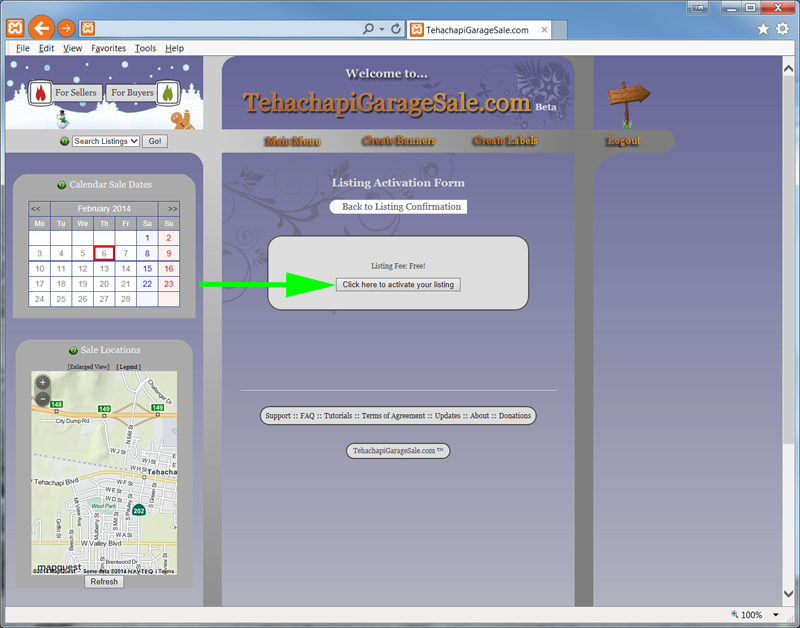Go to previous month in calendar
Image resolution: width=800 pixels, height=628 pixels.
tap(36, 209)
